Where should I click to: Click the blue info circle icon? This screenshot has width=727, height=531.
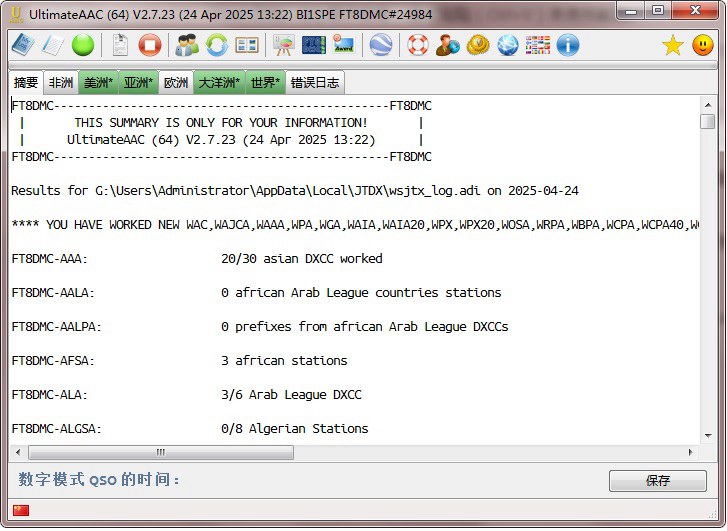(x=568, y=45)
